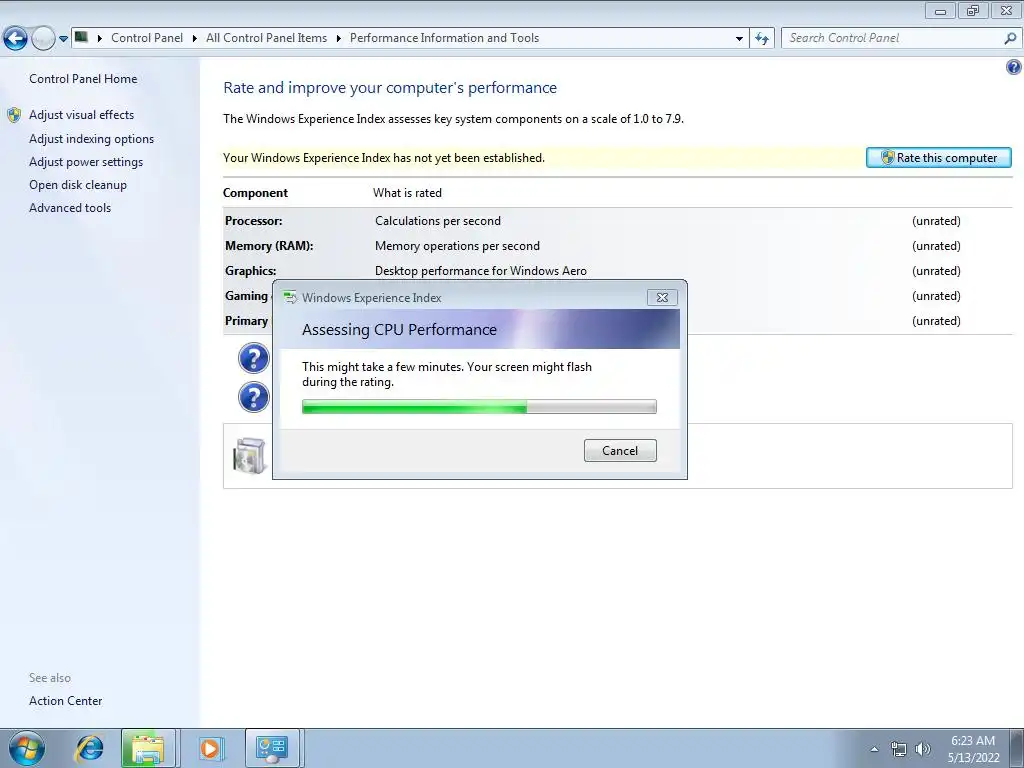Open Adjust indexing options link
The width and height of the screenshot is (1024, 768).
pos(91,139)
